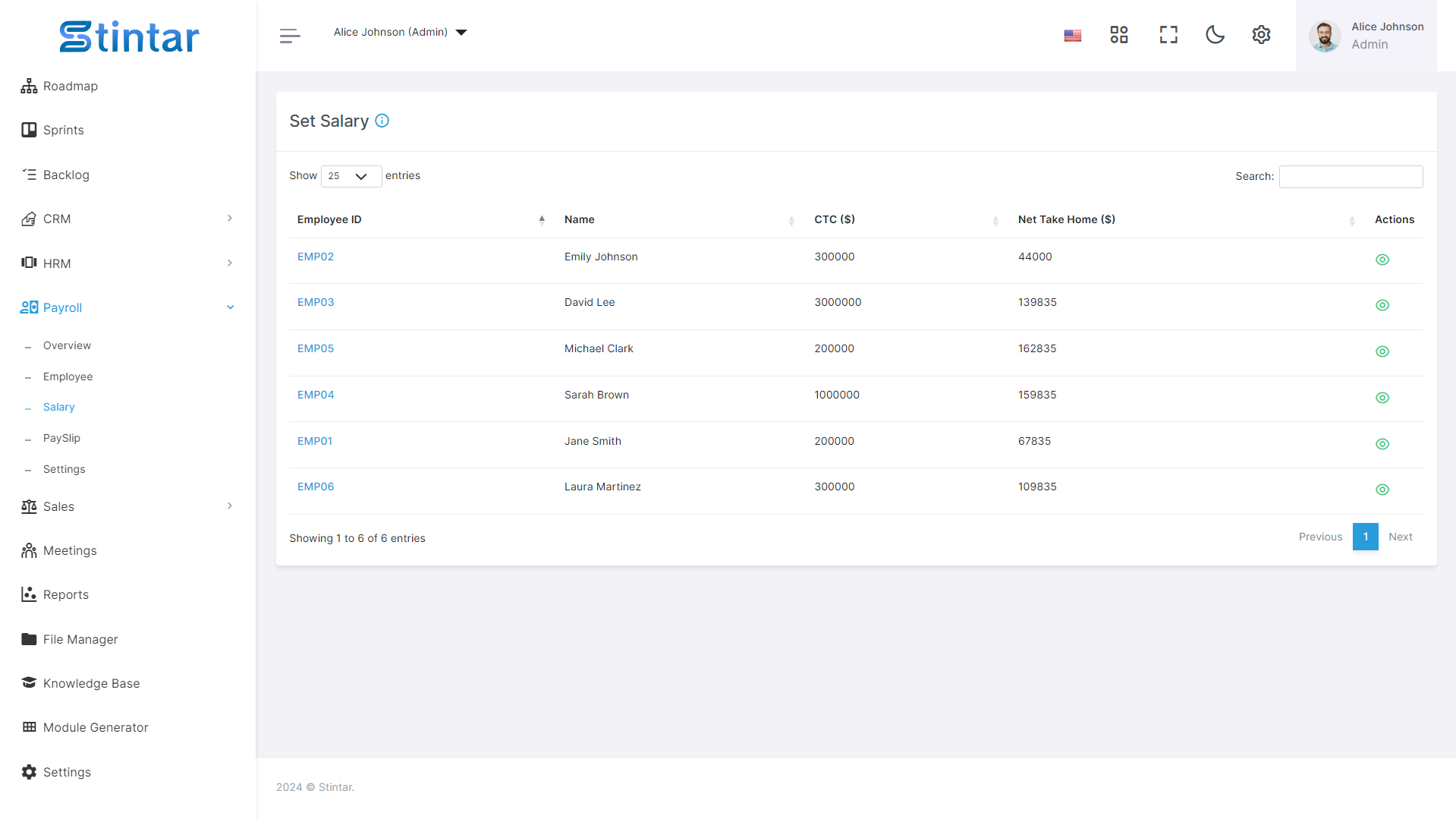Open the EMP04 employee link

[x=316, y=395]
